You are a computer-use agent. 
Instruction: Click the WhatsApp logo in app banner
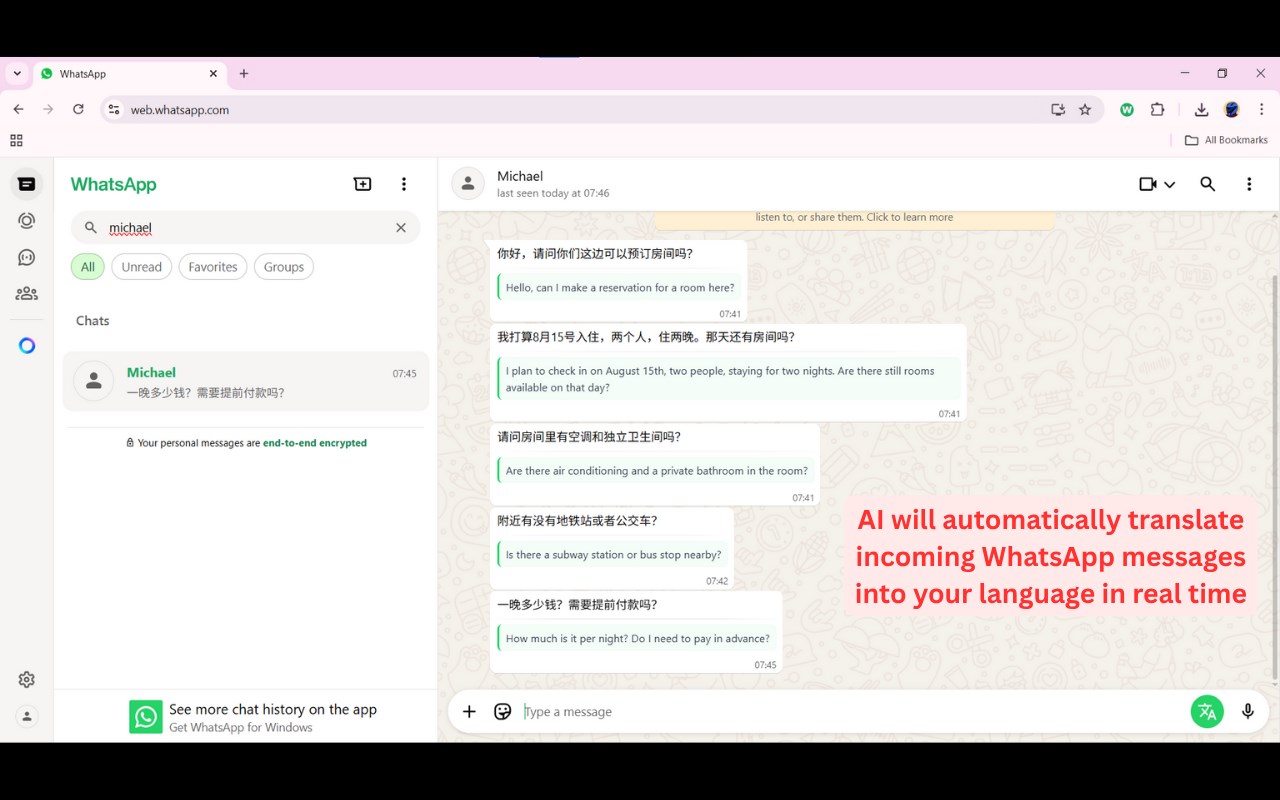click(x=146, y=716)
